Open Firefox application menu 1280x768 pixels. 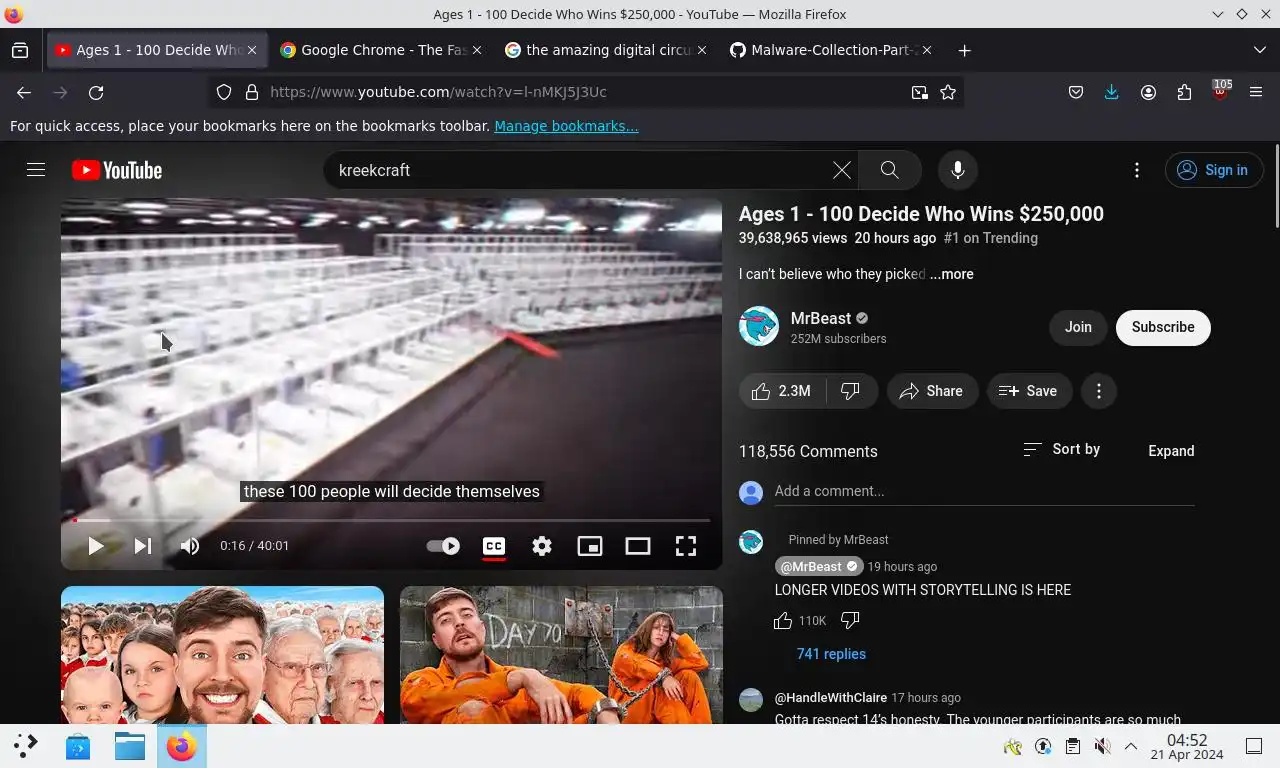click(1256, 92)
